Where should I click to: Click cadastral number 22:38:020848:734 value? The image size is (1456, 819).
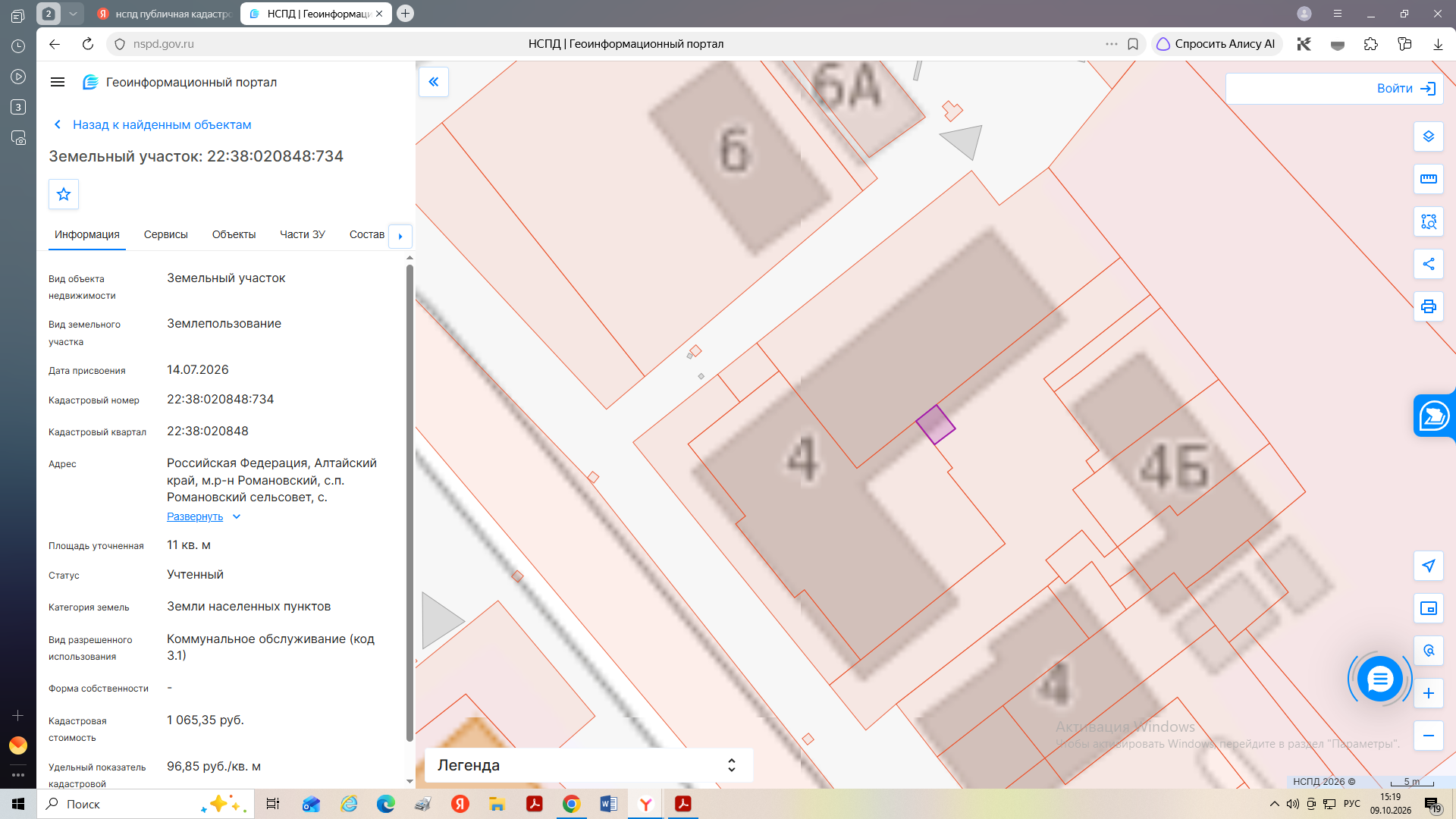220,399
